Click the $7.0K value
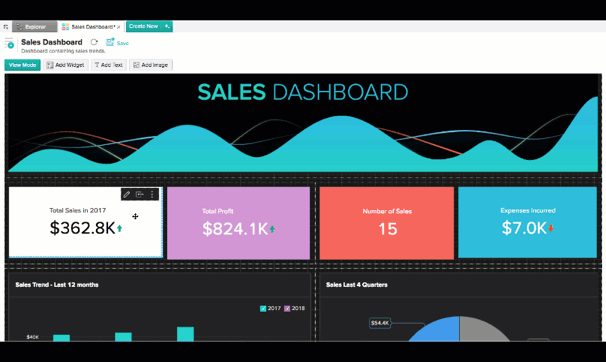This screenshot has height=362, width=606. coord(524,228)
